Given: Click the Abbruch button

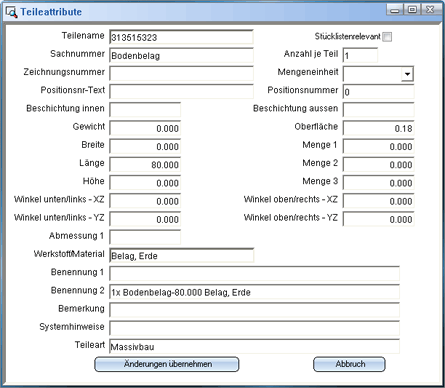Looking at the screenshot, I should [349, 364].
